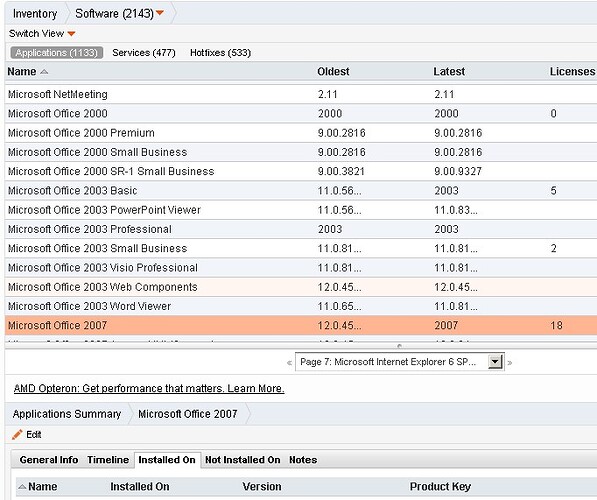Click license count 18 for Office 2007

556,326
